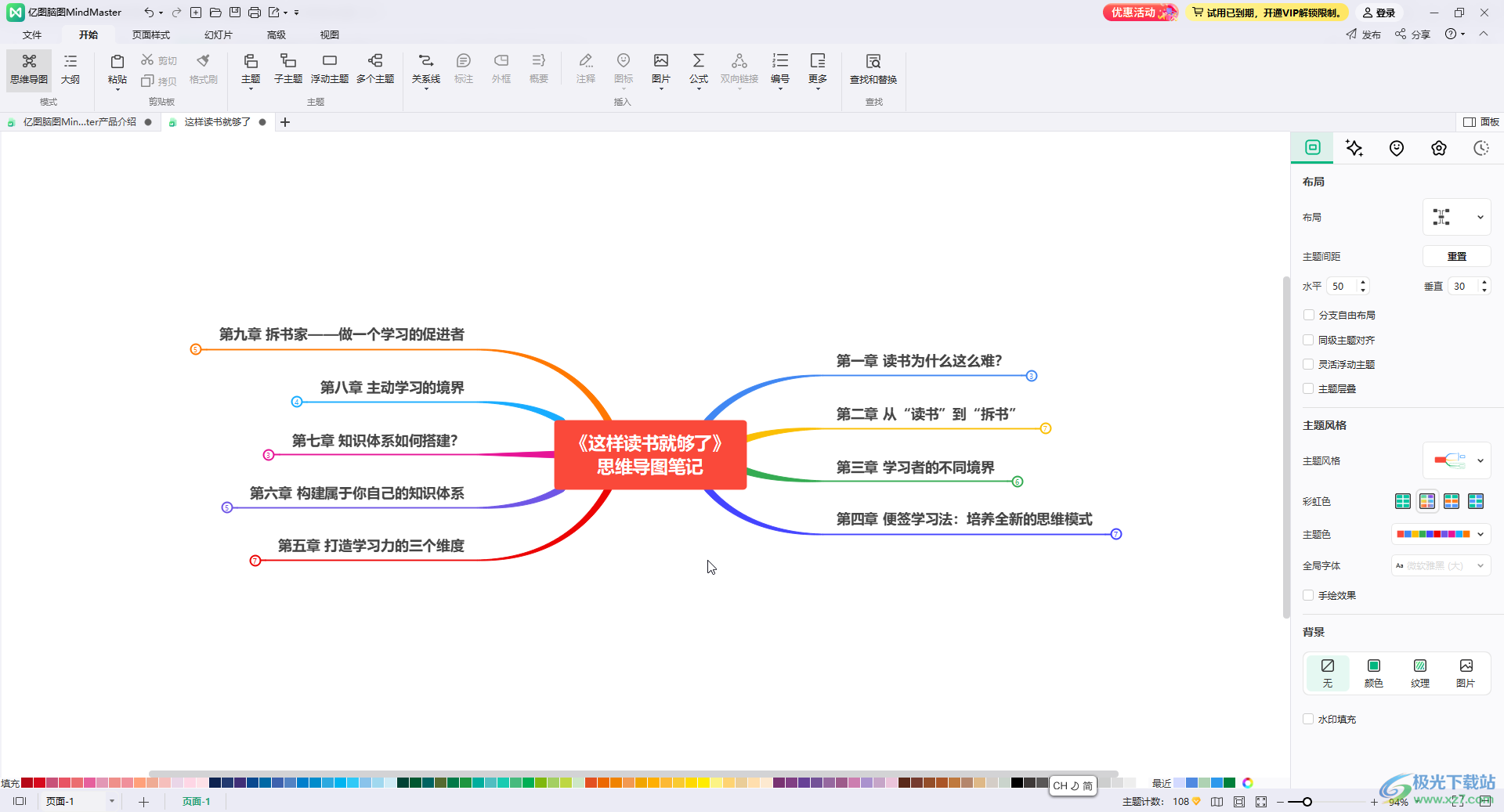This screenshot has width=1504, height=812.
Task: Select the 思维导图 mode icon
Action: click(29, 69)
